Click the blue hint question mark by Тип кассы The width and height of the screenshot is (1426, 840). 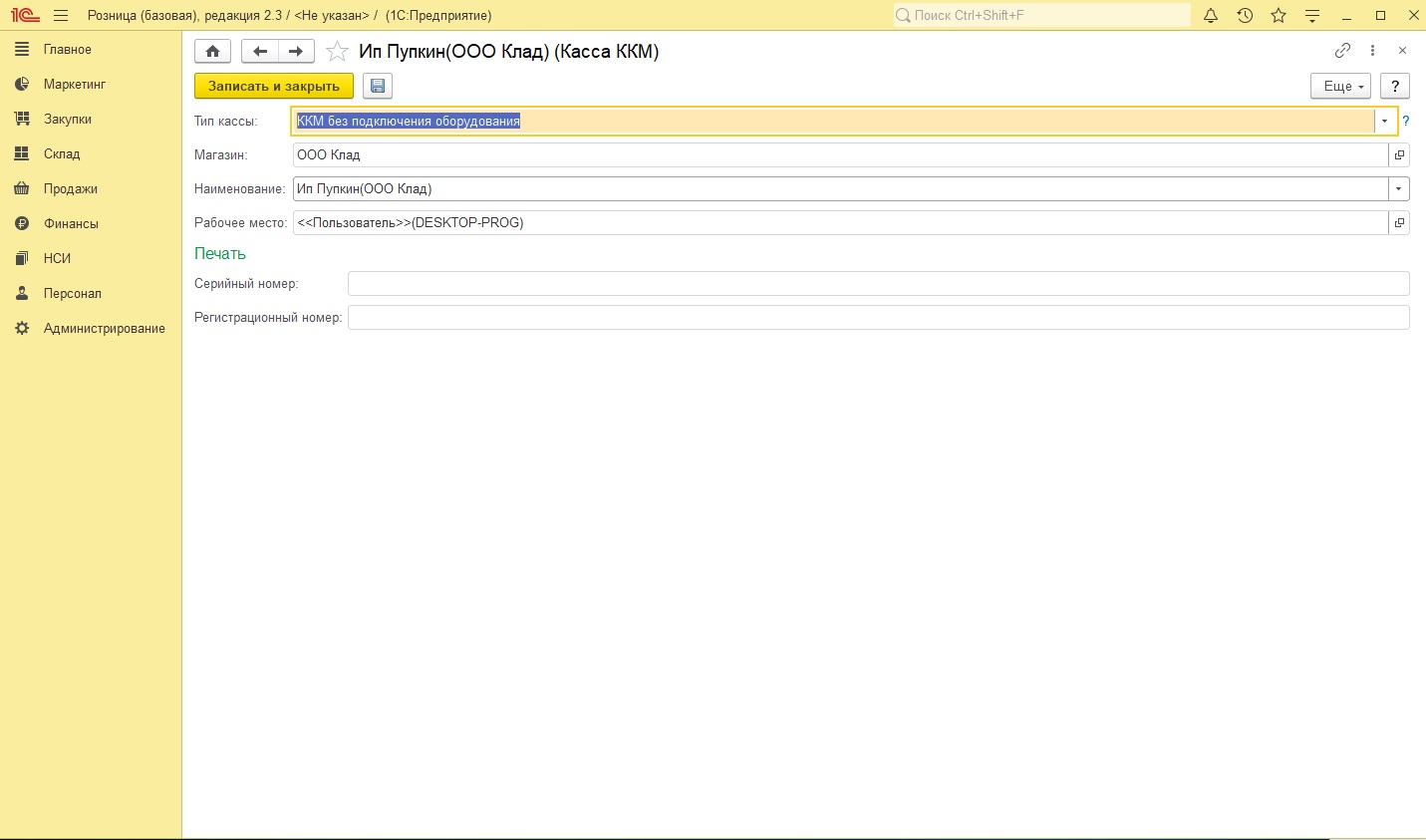pyautogui.click(x=1406, y=121)
